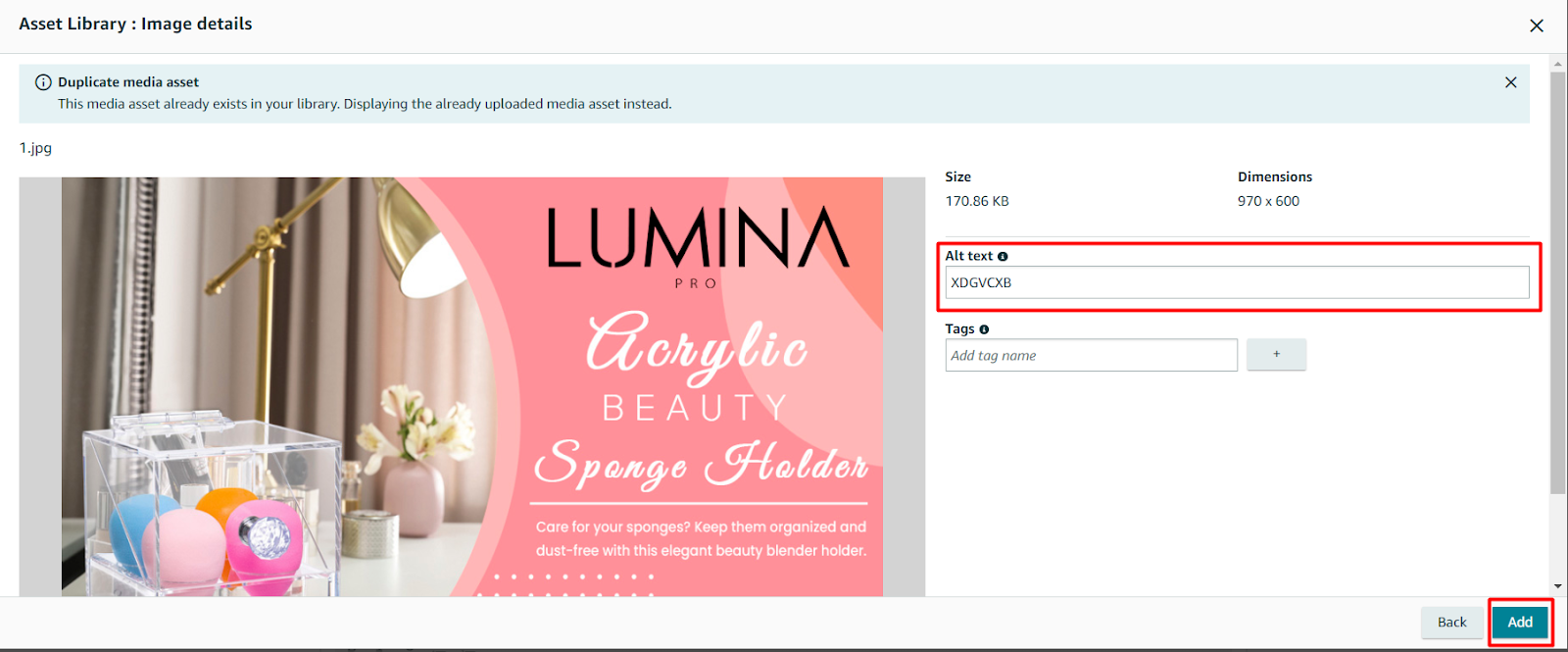Click the vertical scrollbar thumb

tap(1558, 282)
